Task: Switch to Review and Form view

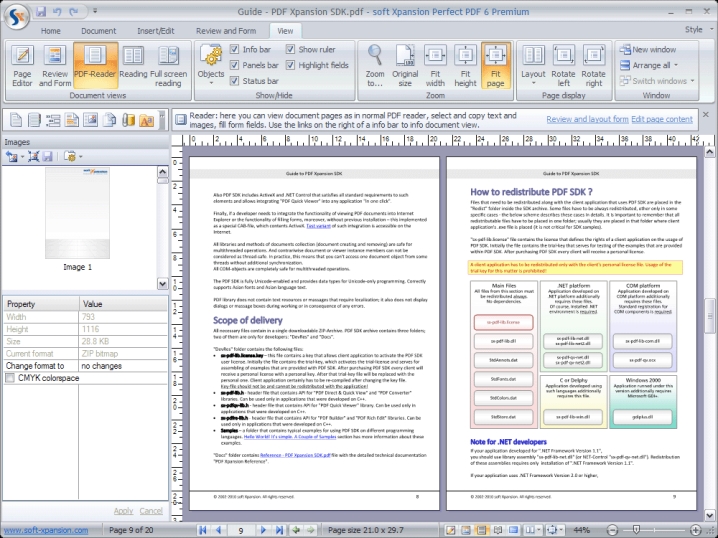Action: [55, 65]
